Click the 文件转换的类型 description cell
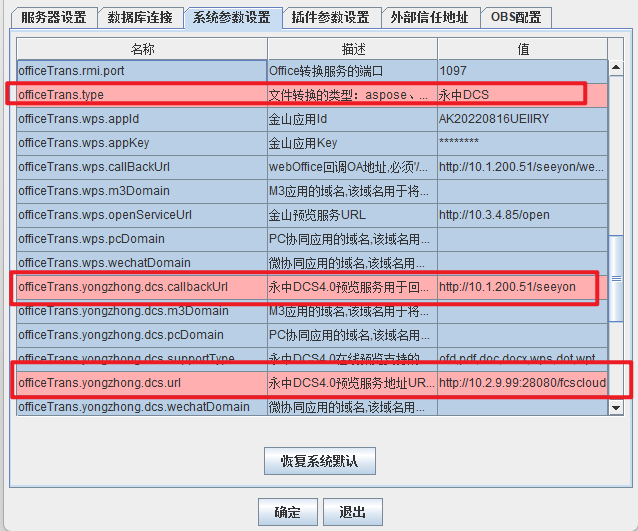This screenshot has height=531, width=638. pos(352,95)
